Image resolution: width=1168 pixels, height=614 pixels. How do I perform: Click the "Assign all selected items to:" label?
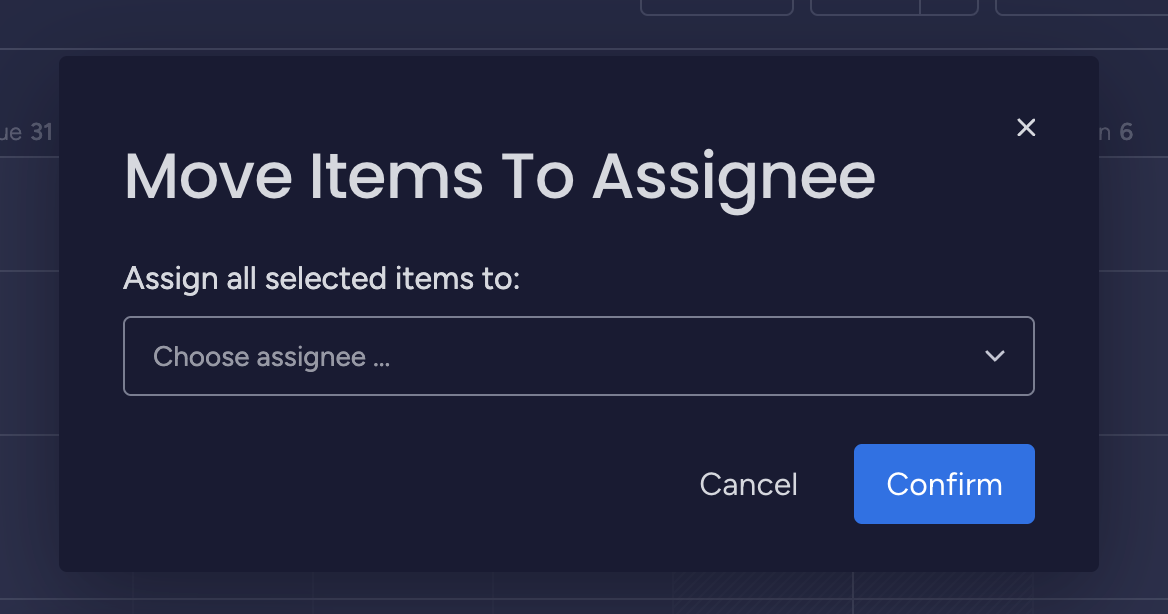click(322, 278)
